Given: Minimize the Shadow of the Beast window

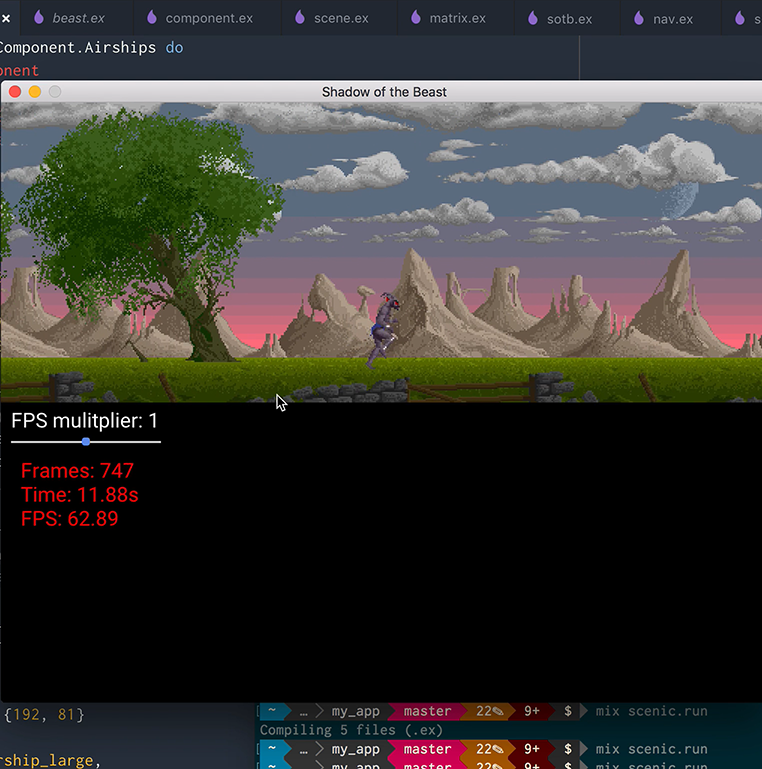Looking at the screenshot, I should (35, 92).
